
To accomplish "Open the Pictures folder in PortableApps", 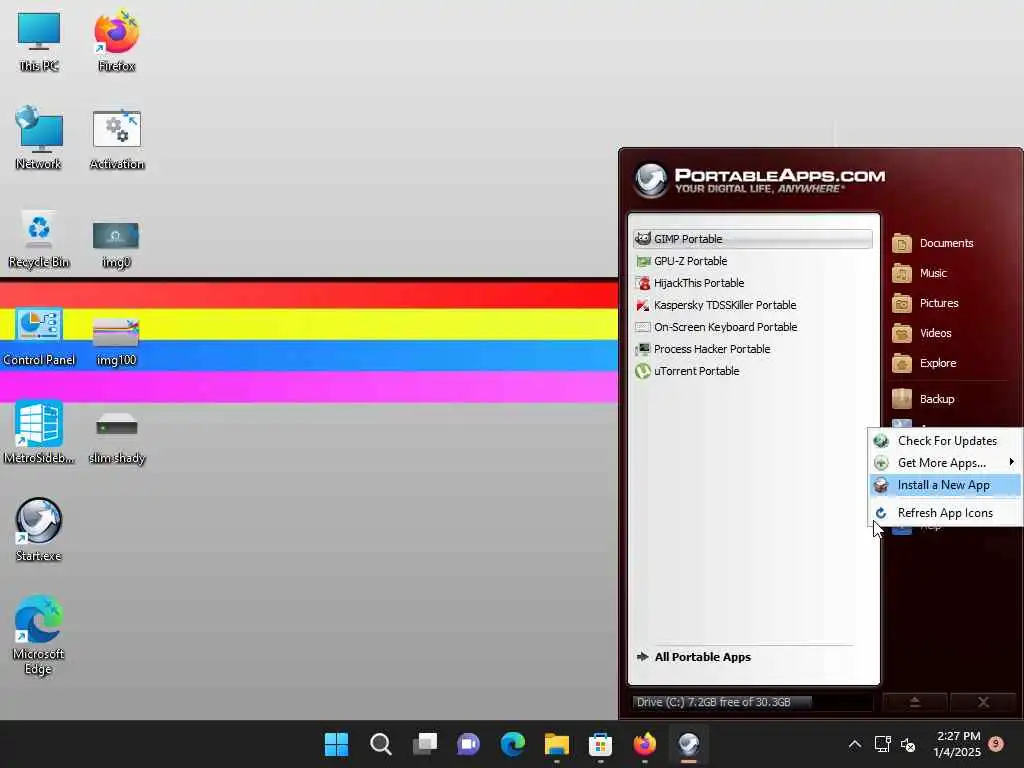I will pyautogui.click(x=925, y=303).
